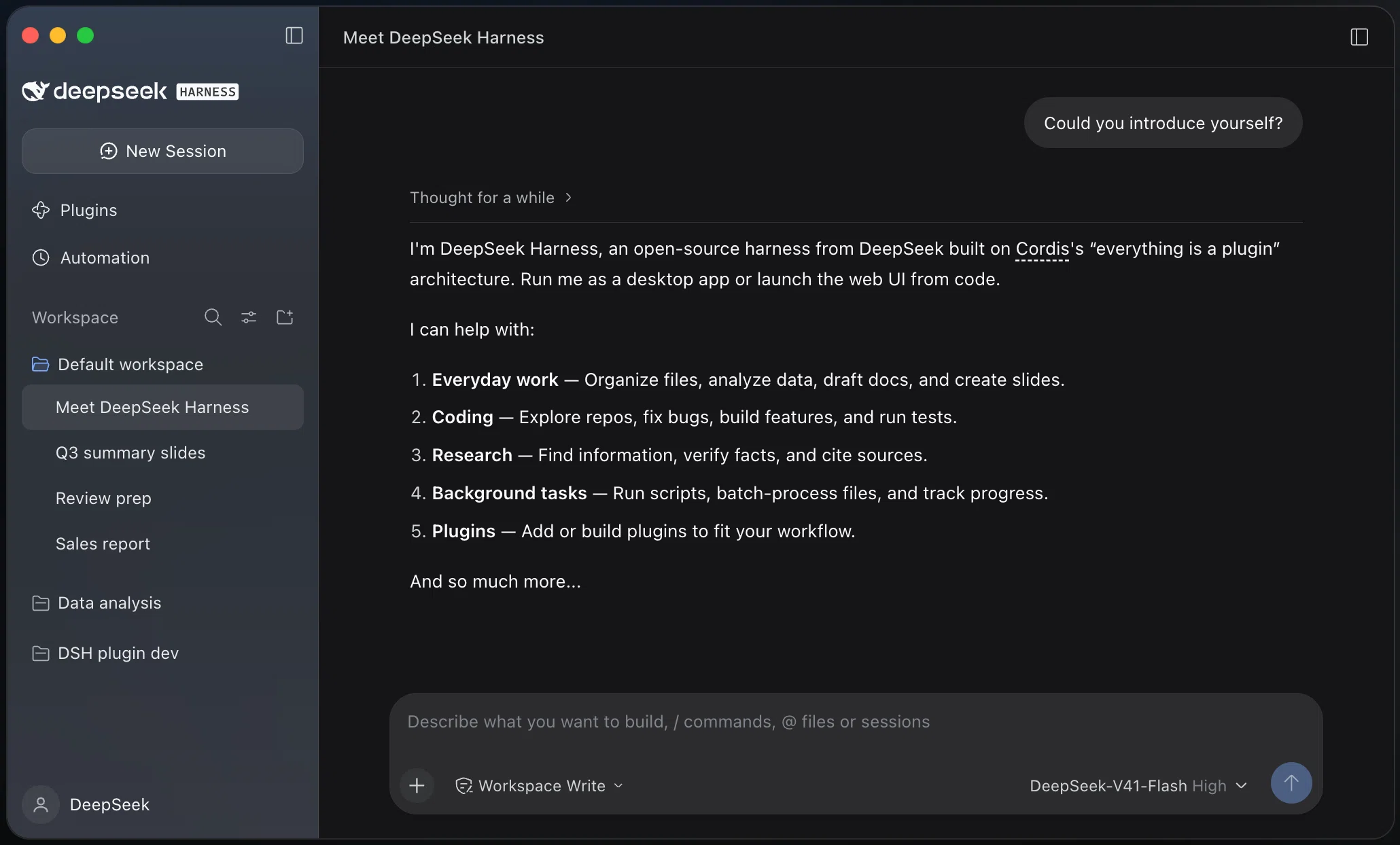Start a New Session
This screenshot has height=845, width=1400.
(162, 151)
